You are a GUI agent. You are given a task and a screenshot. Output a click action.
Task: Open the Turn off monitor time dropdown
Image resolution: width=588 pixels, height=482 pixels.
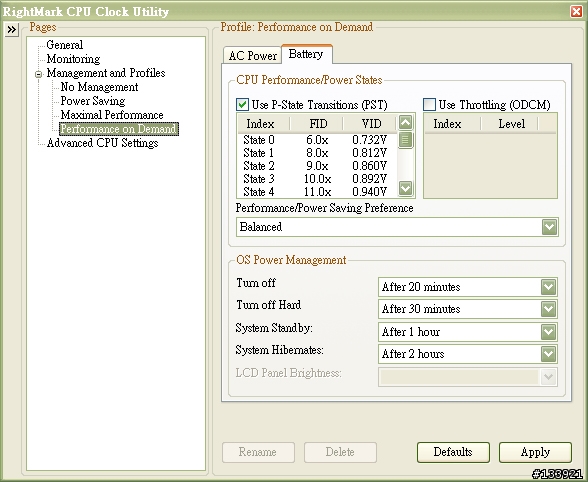point(548,287)
